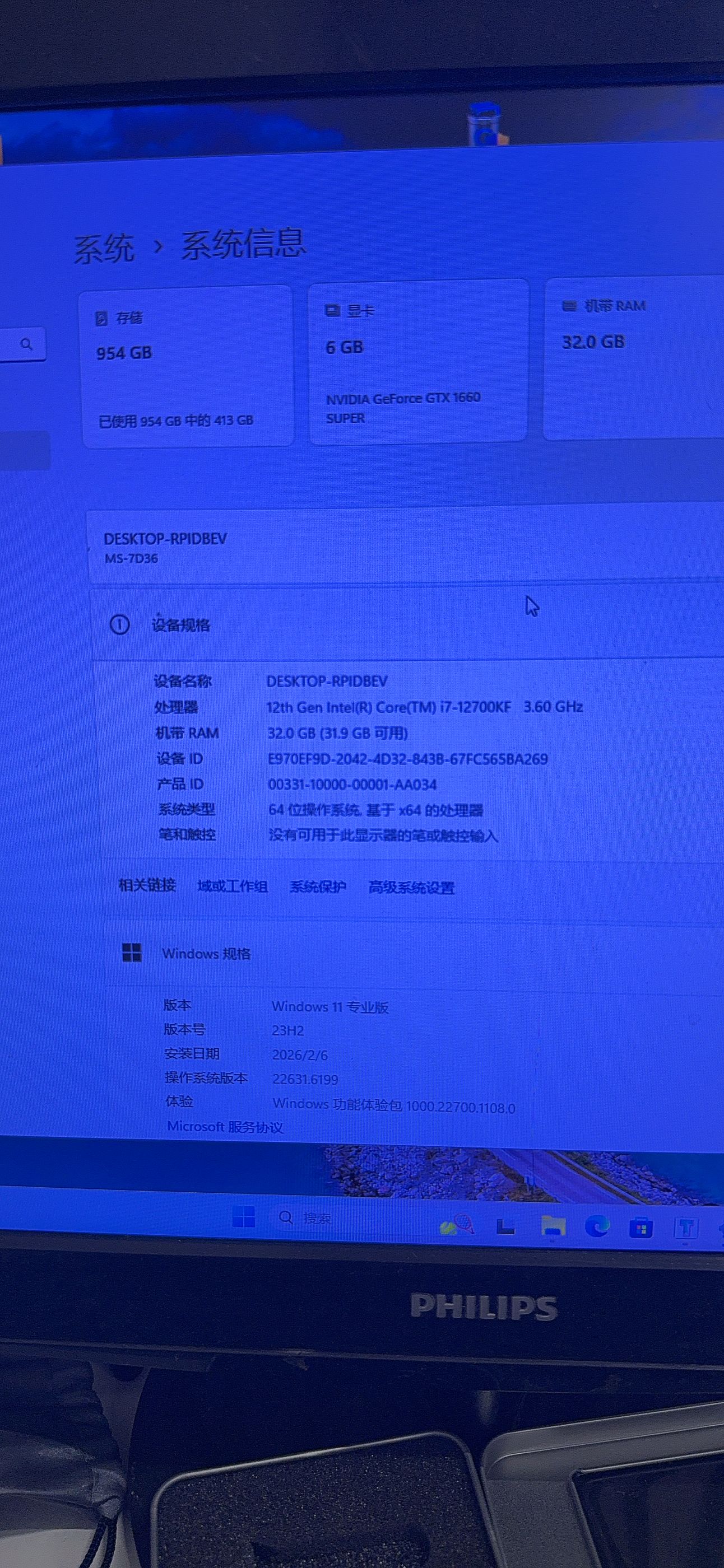Click MS-7D36 model text
This screenshot has width=724, height=1568.
[x=131, y=558]
